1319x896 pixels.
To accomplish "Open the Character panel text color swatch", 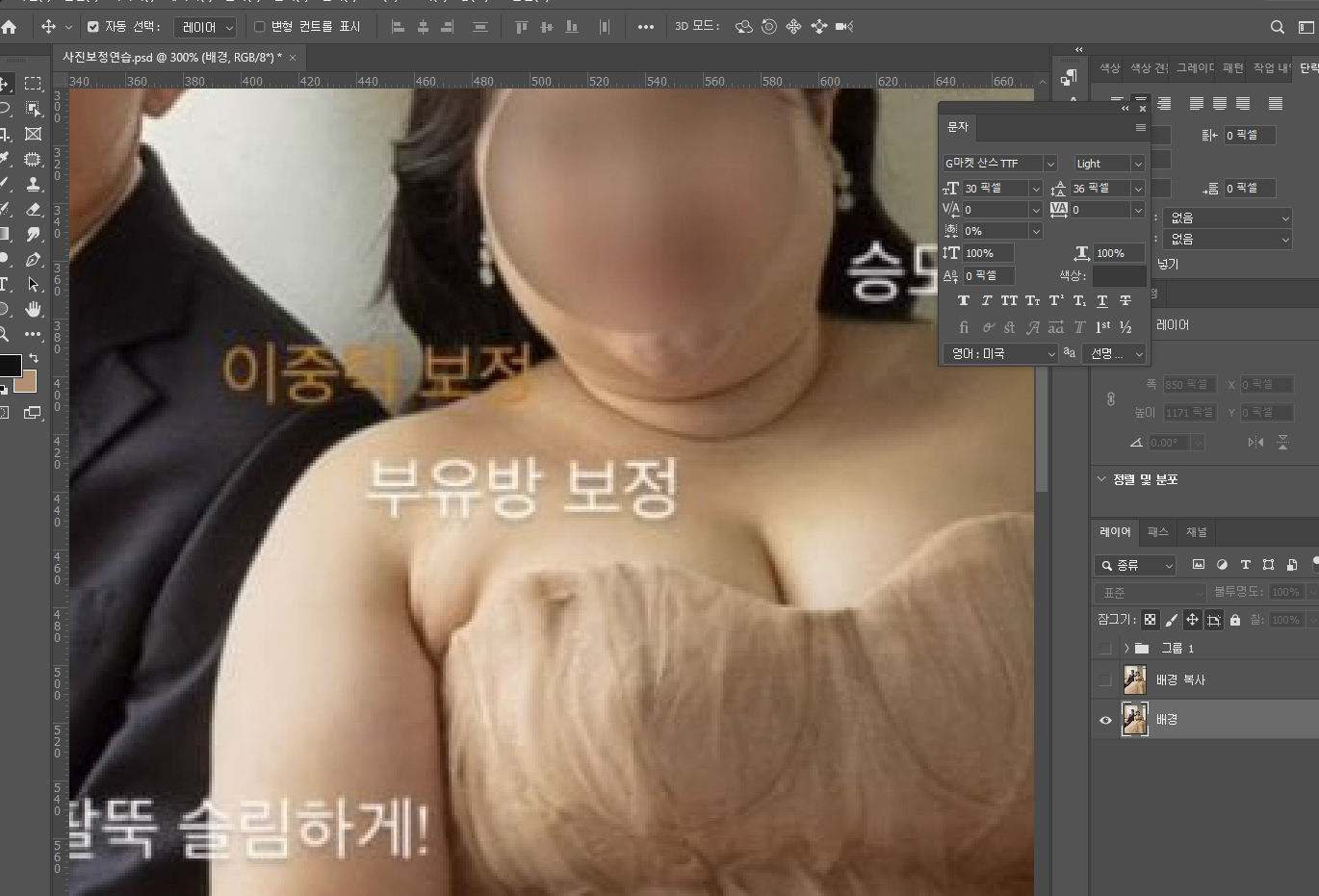I will [x=1120, y=276].
